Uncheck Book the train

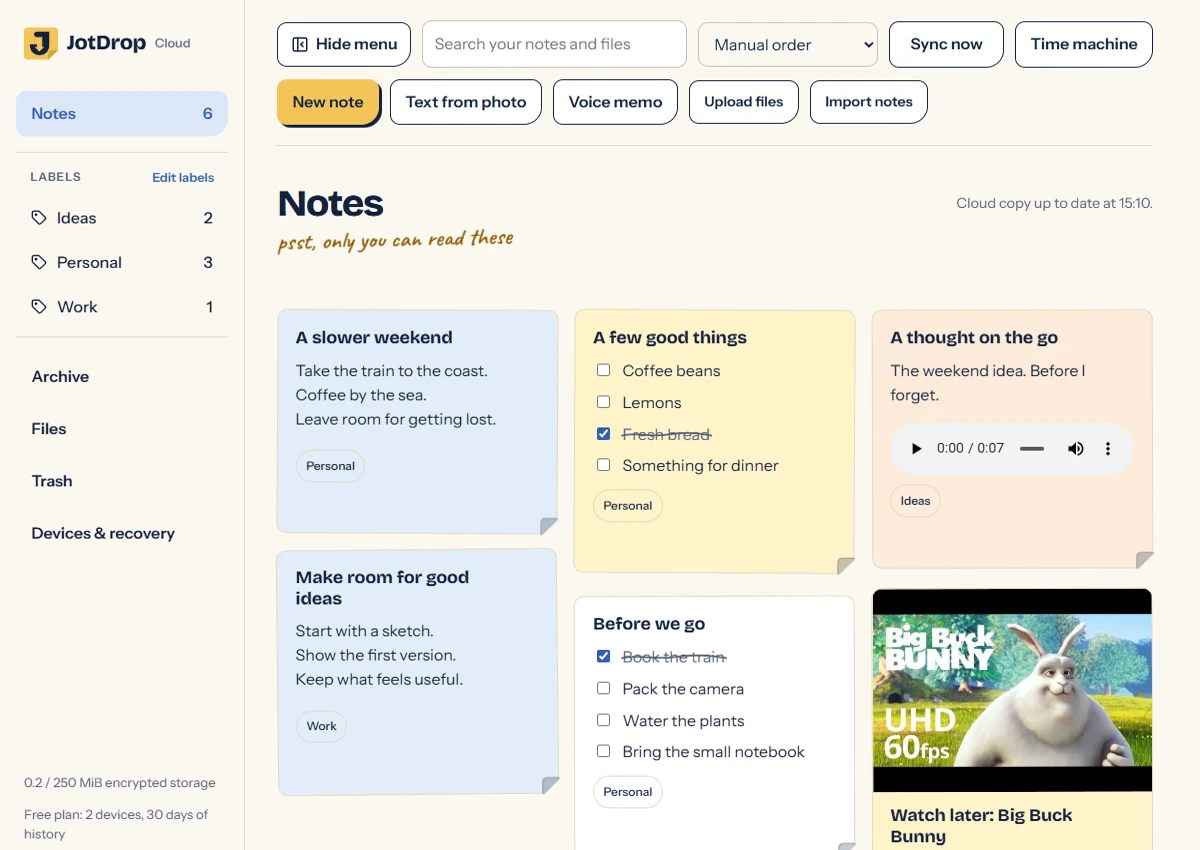point(603,656)
